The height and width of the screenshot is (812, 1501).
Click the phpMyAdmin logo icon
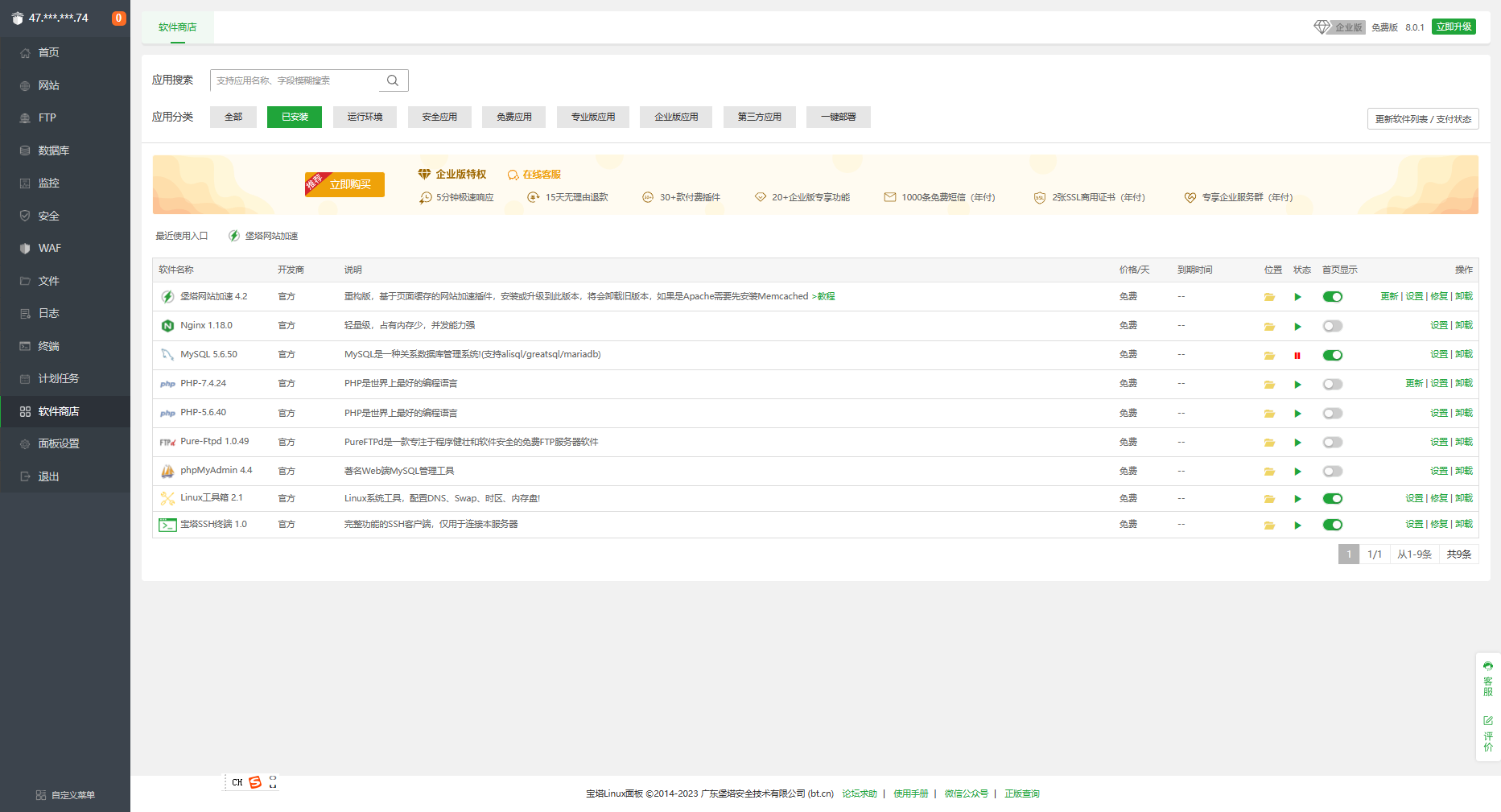(x=167, y=471)
